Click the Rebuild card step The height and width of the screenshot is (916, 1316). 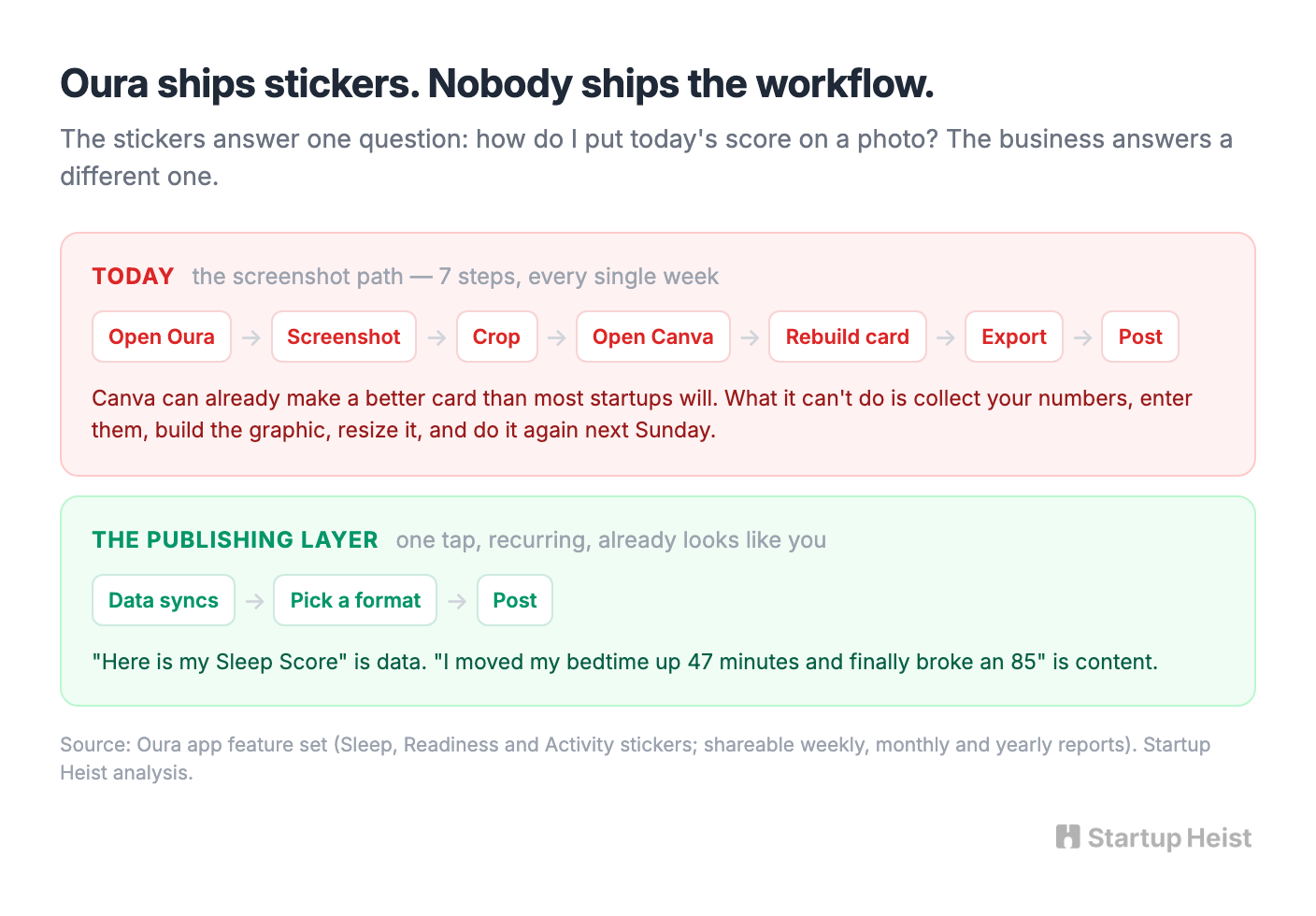(x=848, y=336)
